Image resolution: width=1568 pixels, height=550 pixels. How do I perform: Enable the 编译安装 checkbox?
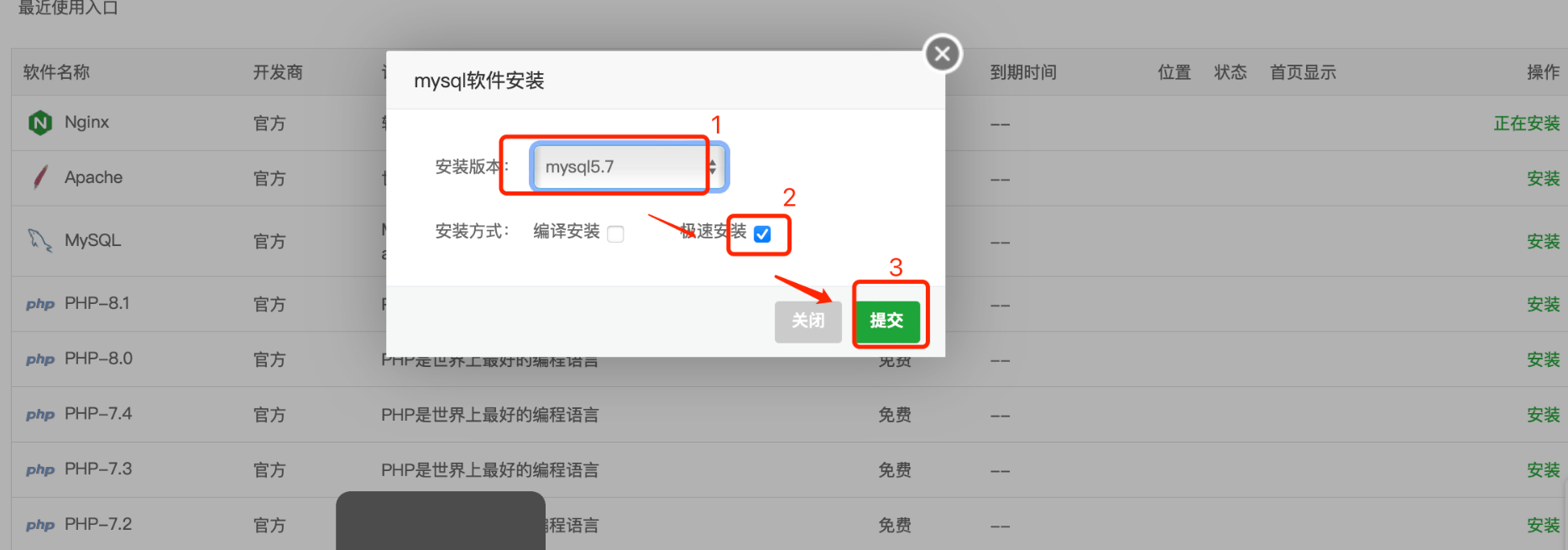pyautogui.click(x=615, y=233)
